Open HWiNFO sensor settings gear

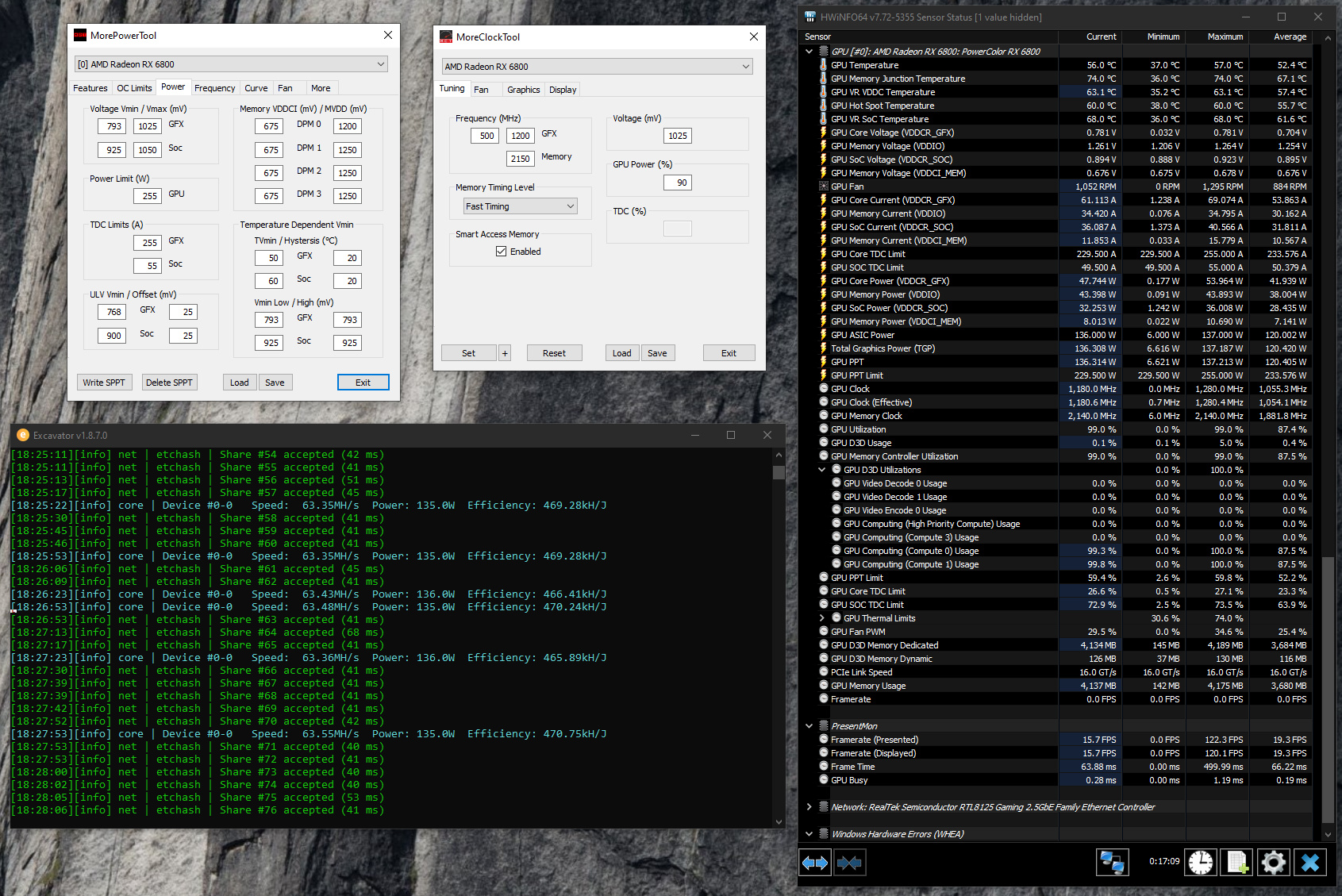tap(1274, 863)
